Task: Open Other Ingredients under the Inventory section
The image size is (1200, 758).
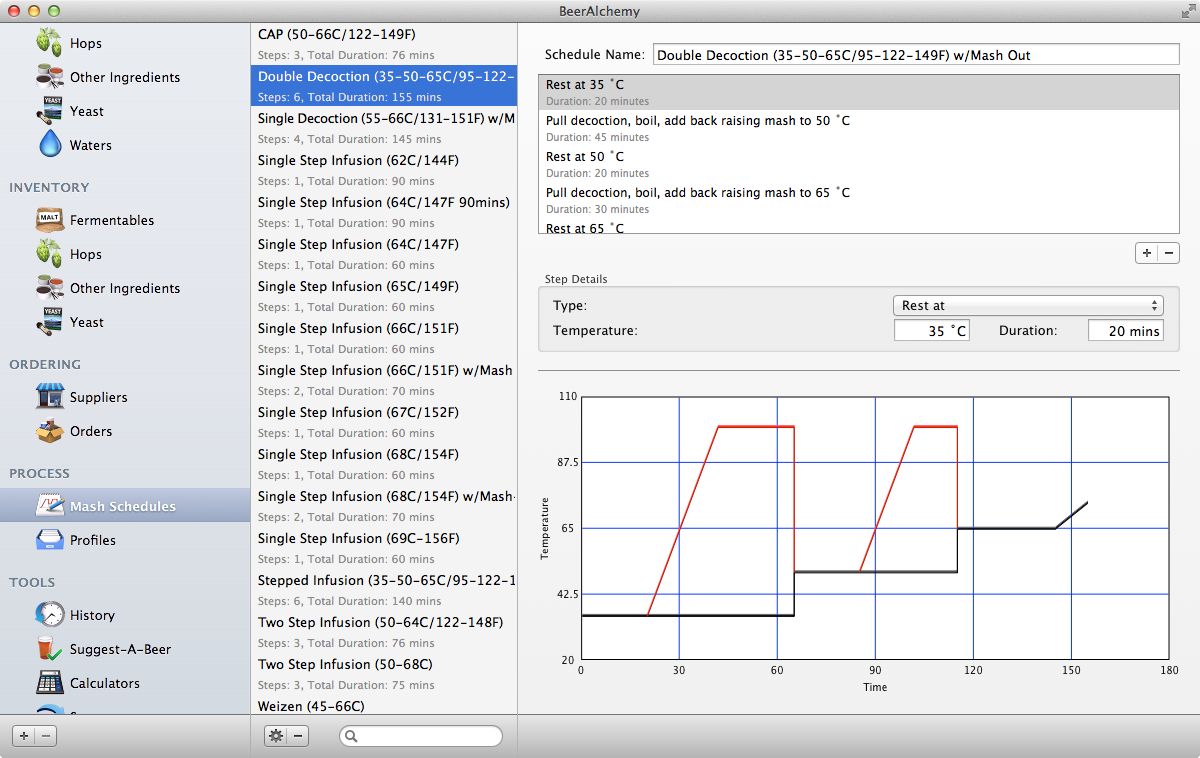Action: (124, 288)
